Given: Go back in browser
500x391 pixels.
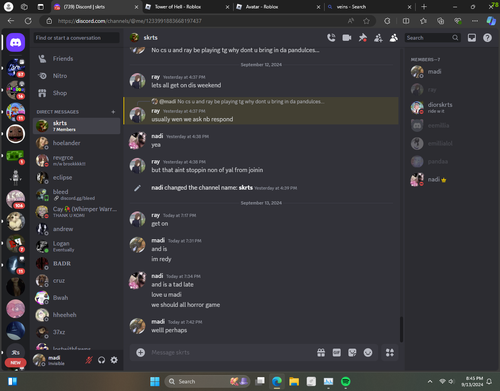Looking at the screenshot, I should (11, 21).
